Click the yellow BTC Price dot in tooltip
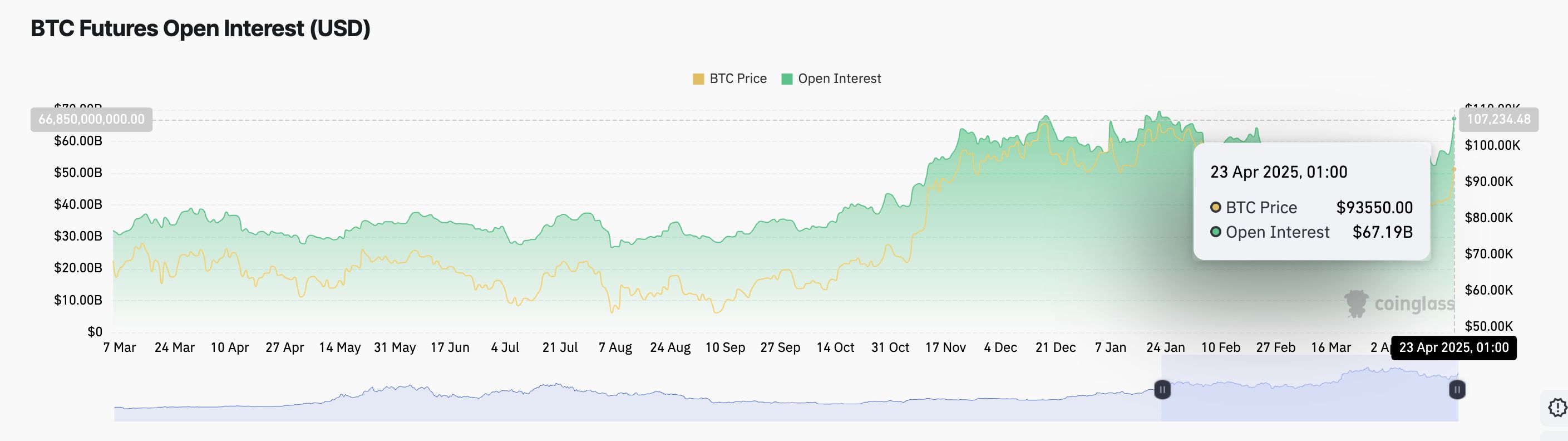Screen dimensions: 1568x441 click(1216, 208)
